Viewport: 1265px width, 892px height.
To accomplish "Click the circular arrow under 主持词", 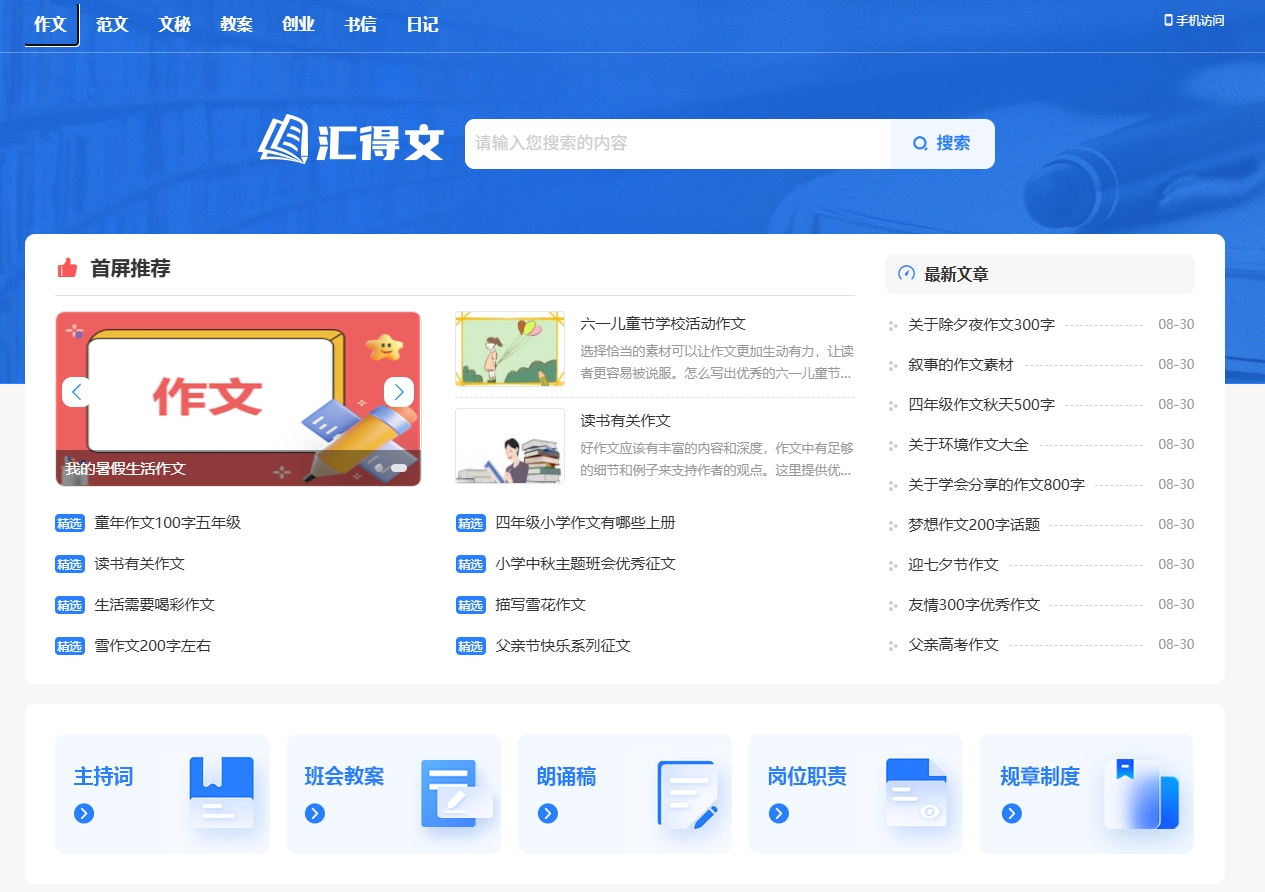I will click(x=84, y=813).
